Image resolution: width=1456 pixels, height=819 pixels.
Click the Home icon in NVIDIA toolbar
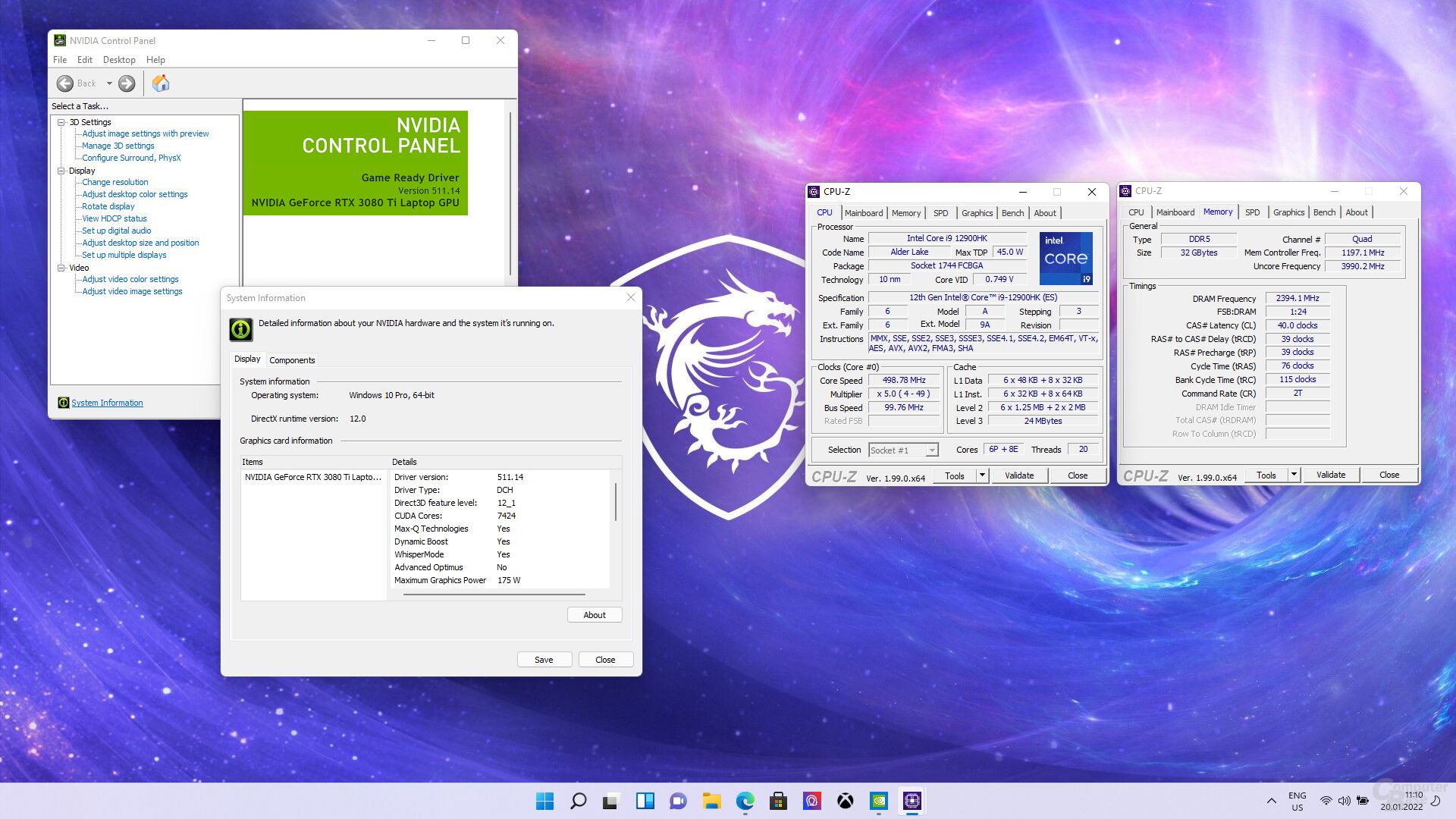pos(160,83)
